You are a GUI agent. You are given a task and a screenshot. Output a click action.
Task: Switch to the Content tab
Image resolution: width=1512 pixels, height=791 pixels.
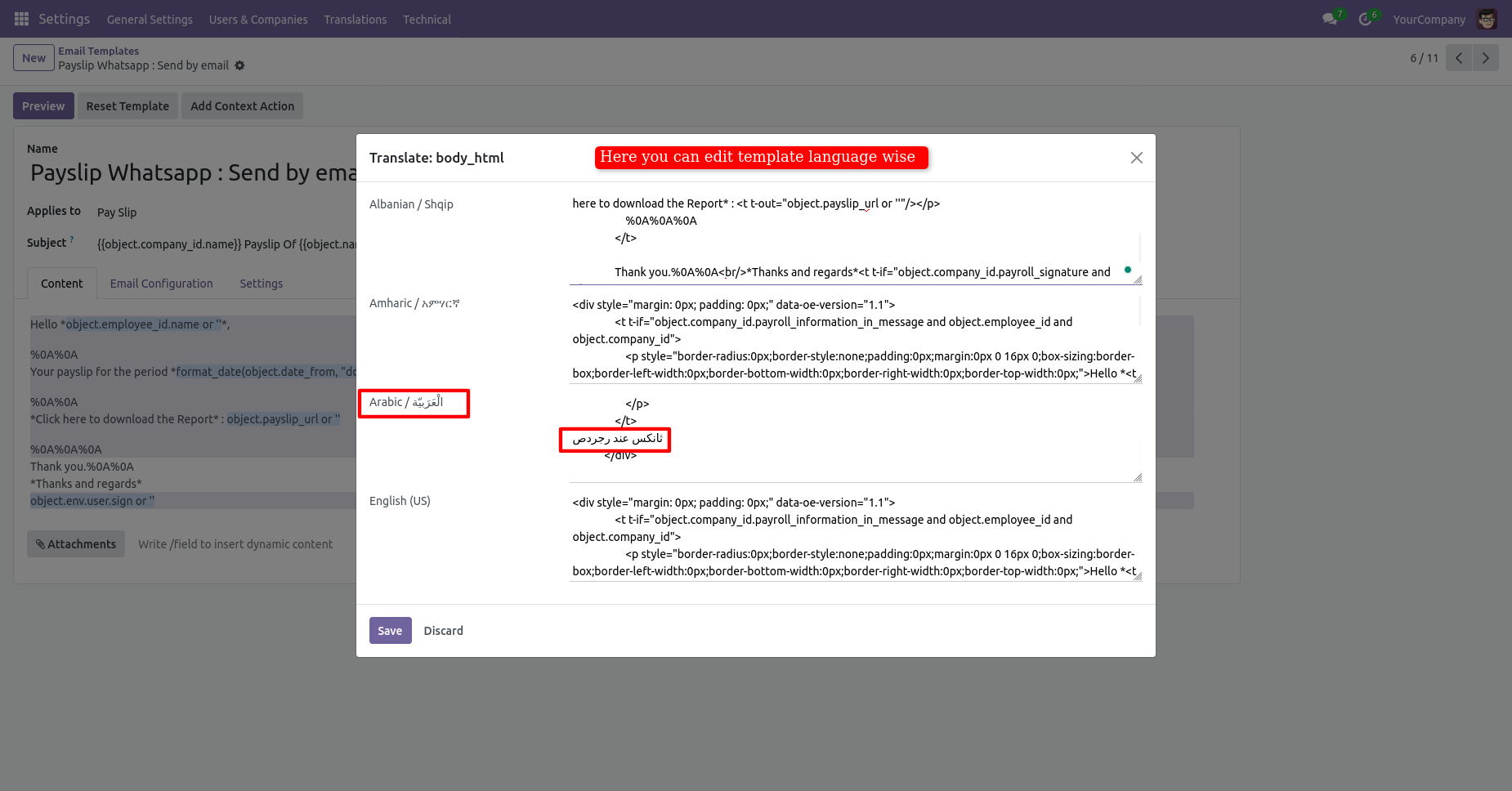[62, 284]
